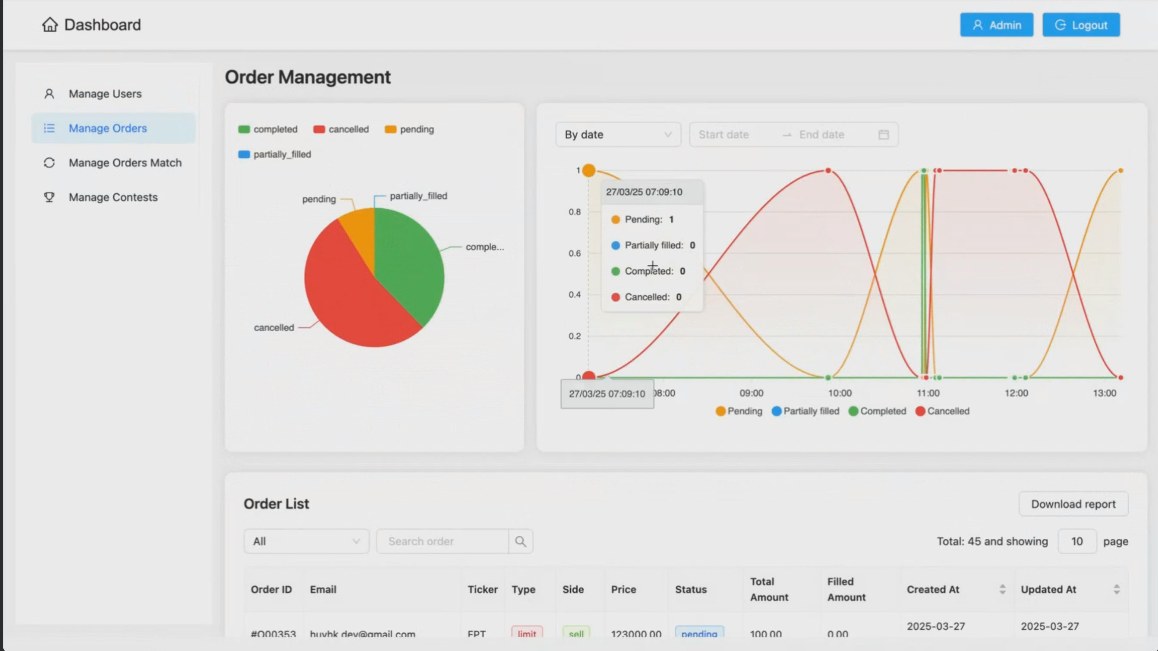Open Manage Contests menu item
The width and height of the screenshot is (1158, 651).
coord(113,198)
